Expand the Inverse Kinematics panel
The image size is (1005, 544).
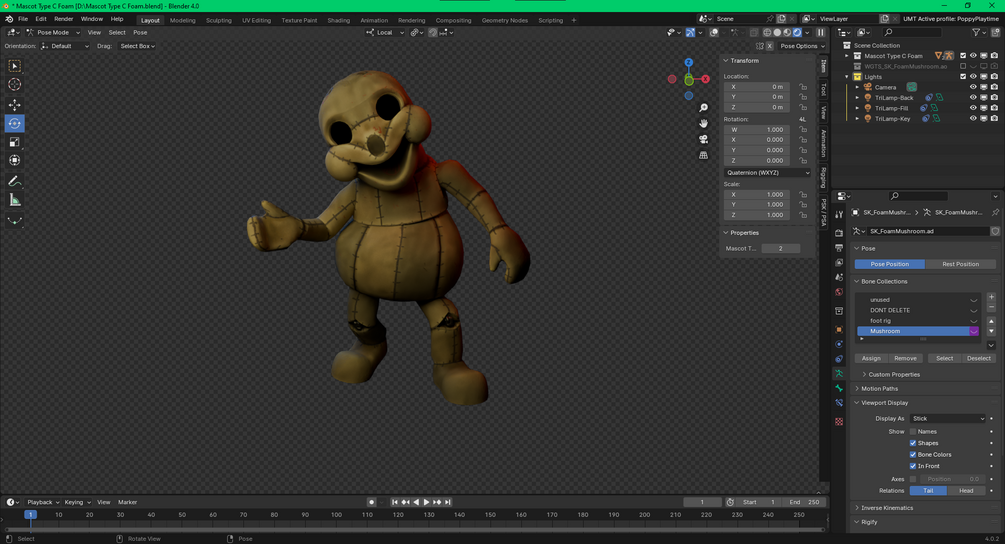click(887, 508)
